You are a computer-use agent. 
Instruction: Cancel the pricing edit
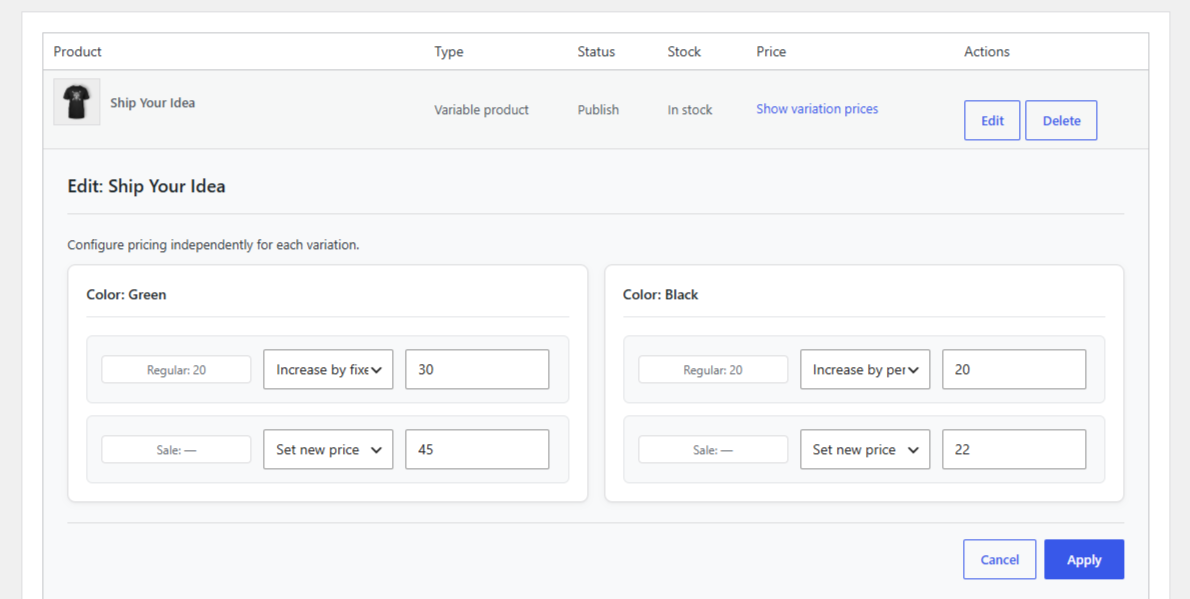point(1000,560)
